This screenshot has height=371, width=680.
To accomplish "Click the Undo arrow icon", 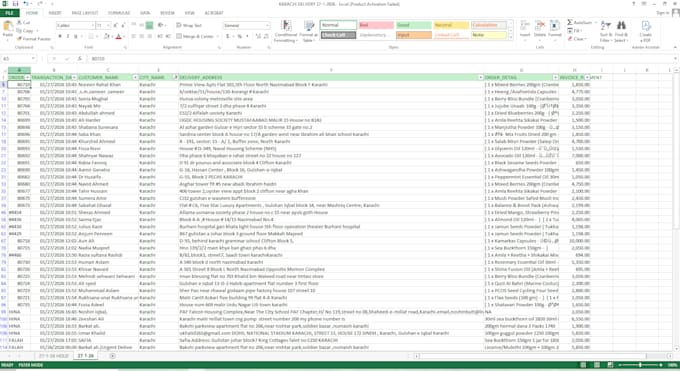I will pos(26,4).
